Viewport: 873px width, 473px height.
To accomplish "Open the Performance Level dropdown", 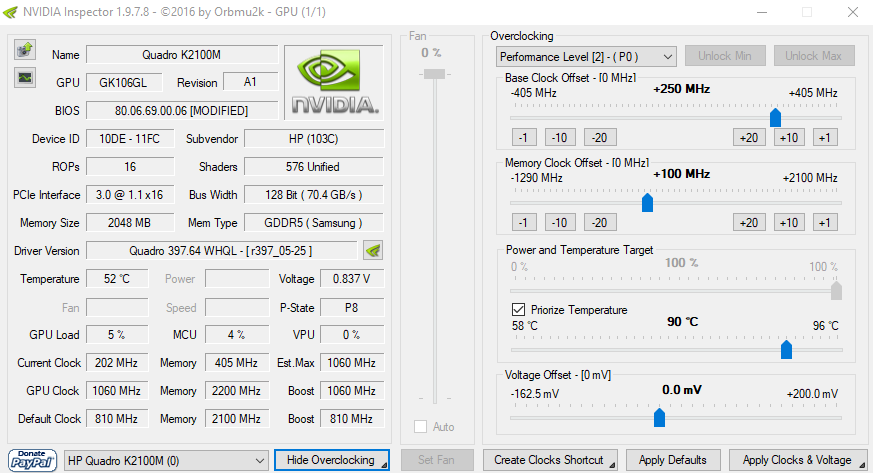I will click(586, 57).
